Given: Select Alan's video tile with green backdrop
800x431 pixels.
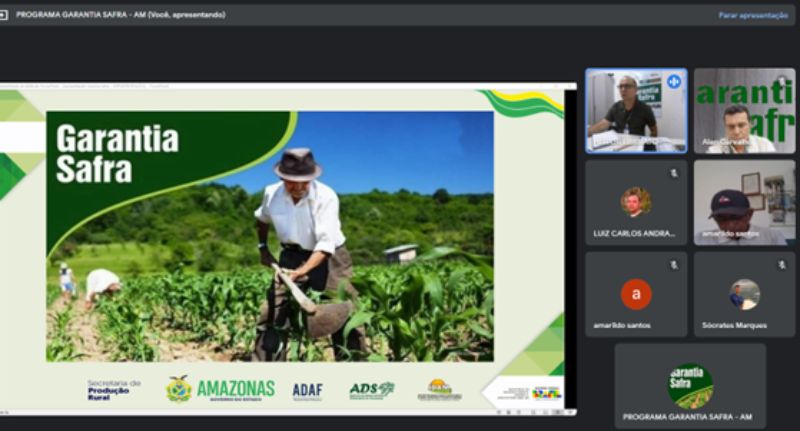Looking at the screenshot, I should [x=744, y=110].
